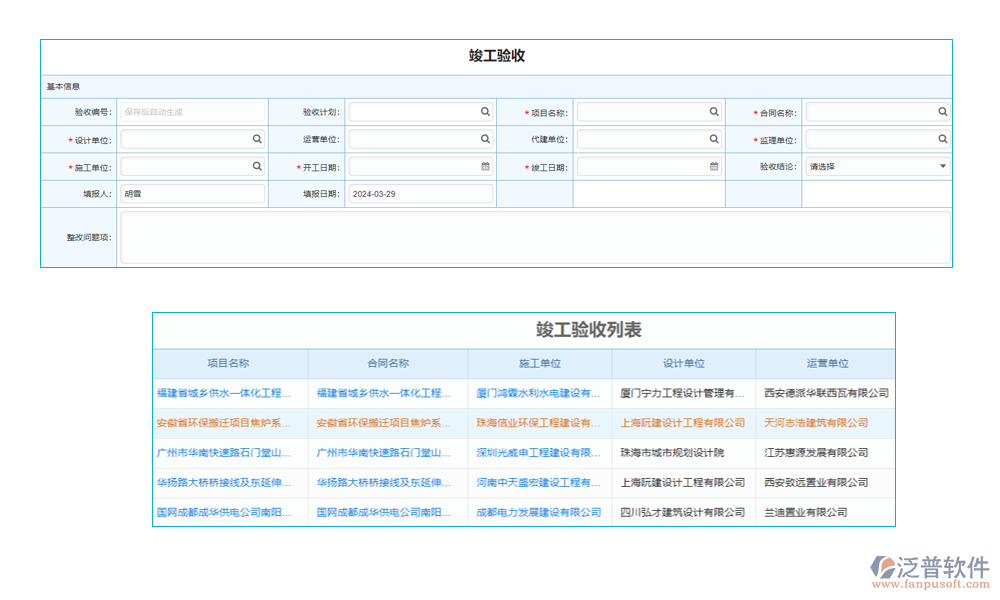The width and height of the screenshot is (1000, 600).
Task: Click the search icon in 验收计划 field
Action: coord(485,112)
